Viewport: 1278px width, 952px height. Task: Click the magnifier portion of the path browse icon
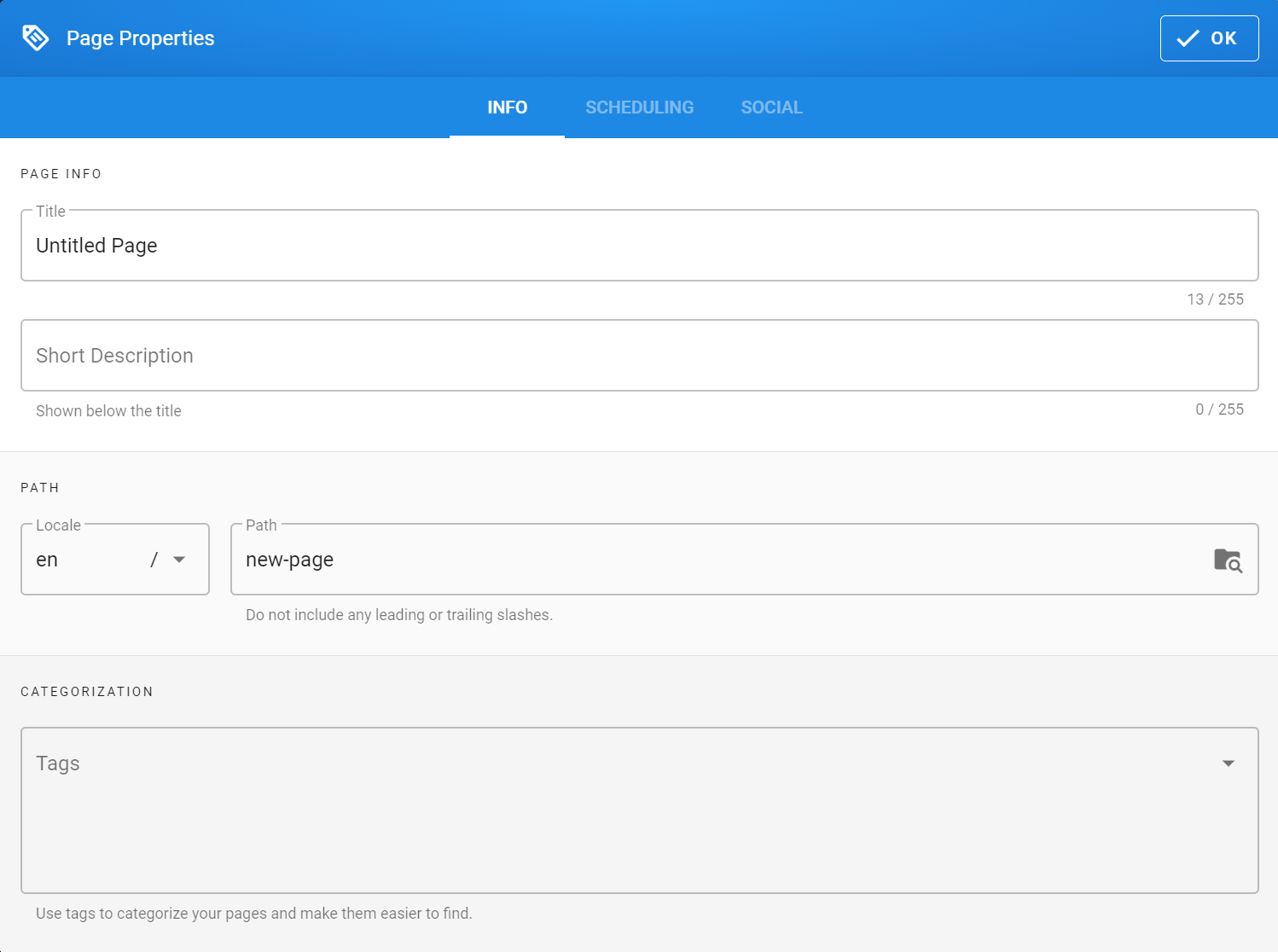1234,565
